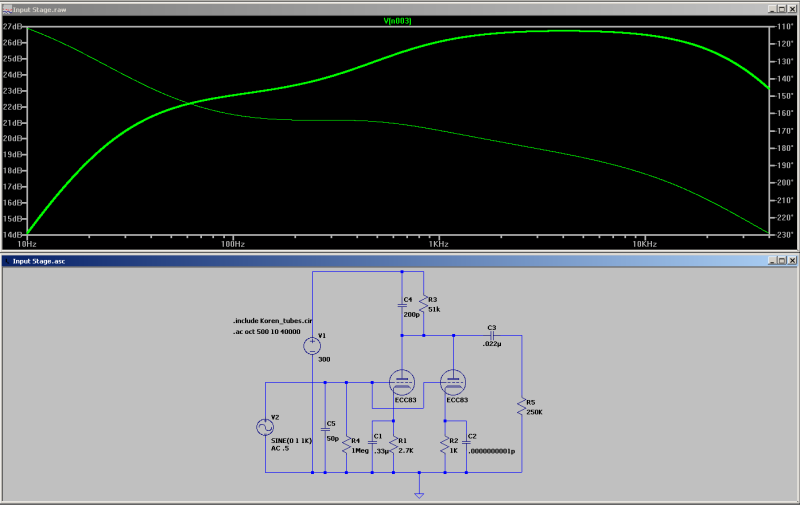Click the 250K value of R5
The height and width of the screenshot is (505, 800).
pyautogui.click(x=534, y=412)
